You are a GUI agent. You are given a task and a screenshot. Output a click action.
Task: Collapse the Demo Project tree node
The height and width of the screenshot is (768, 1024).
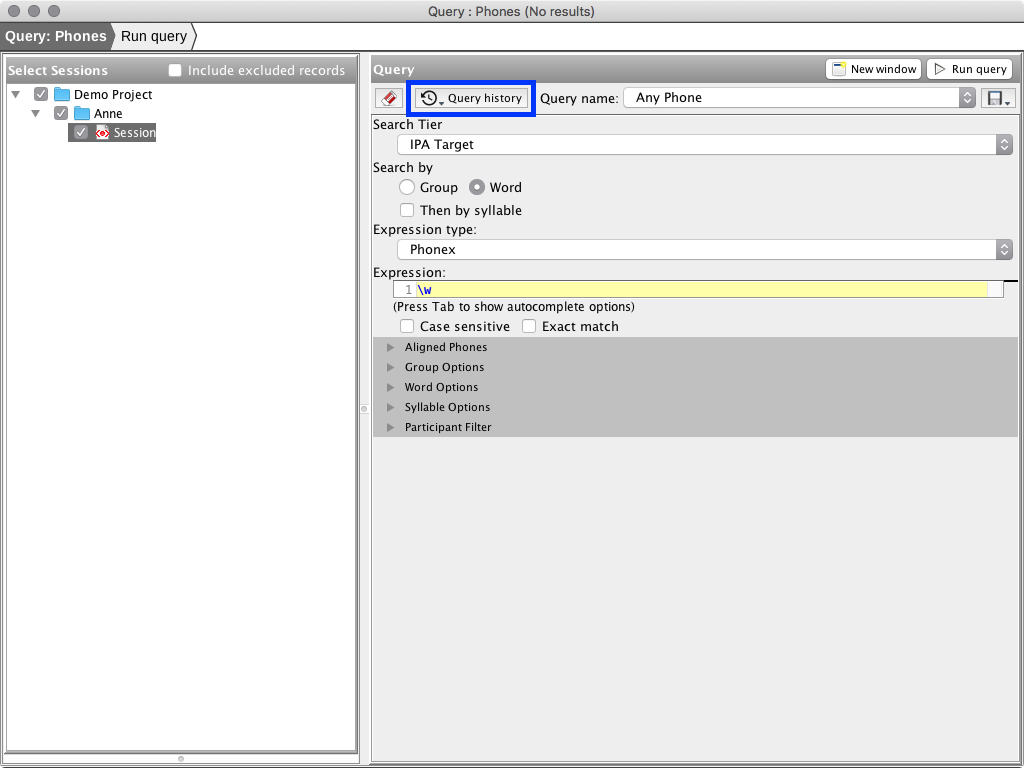(14, 94)
